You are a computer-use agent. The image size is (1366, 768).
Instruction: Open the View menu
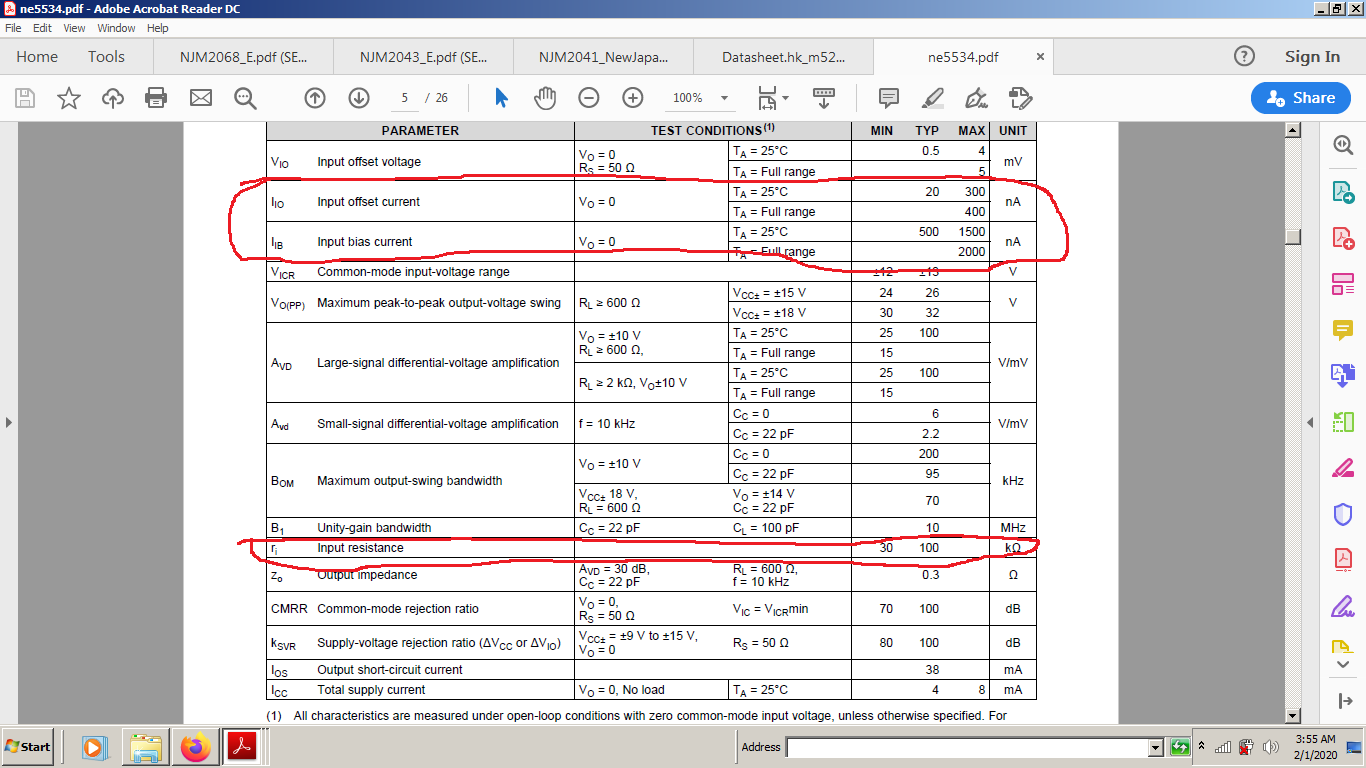75,28
